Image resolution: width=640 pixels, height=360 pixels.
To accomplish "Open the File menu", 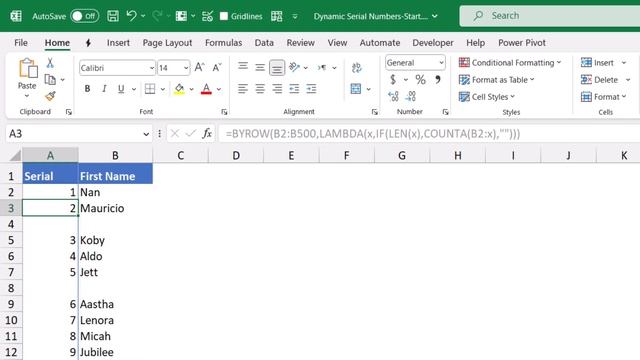I will click(x=21, y=42).
